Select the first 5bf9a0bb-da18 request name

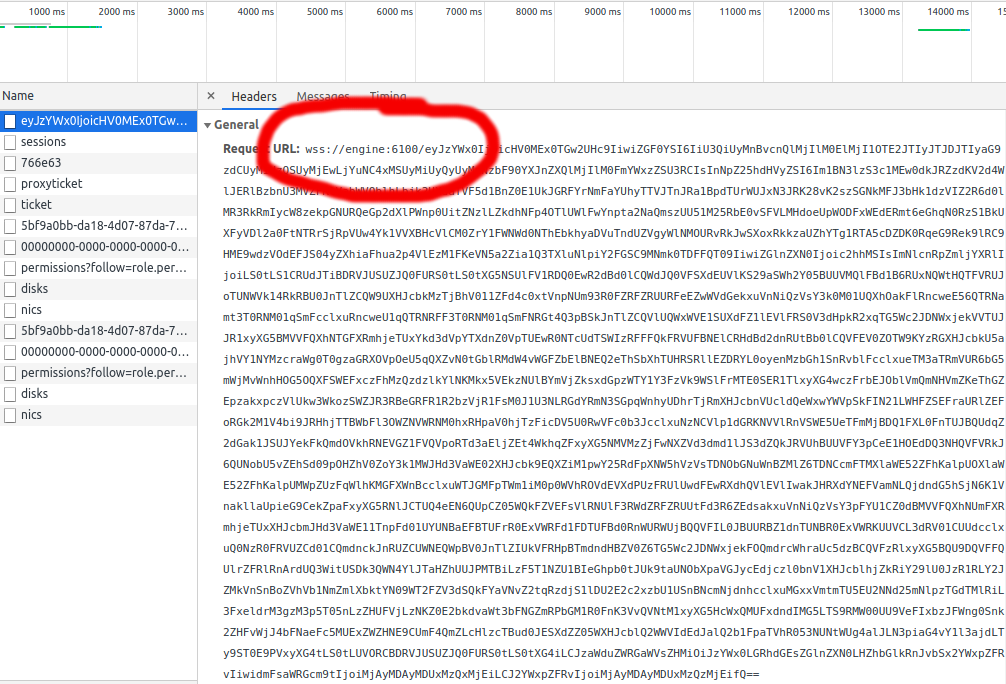(x=103, y=226)
